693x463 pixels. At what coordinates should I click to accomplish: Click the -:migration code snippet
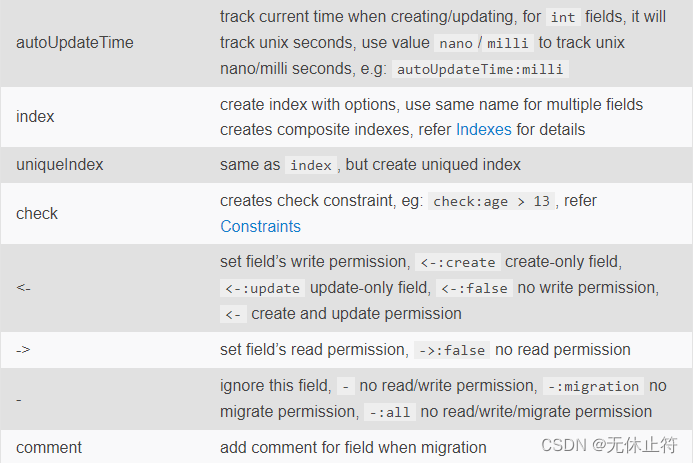click(593, 387)
